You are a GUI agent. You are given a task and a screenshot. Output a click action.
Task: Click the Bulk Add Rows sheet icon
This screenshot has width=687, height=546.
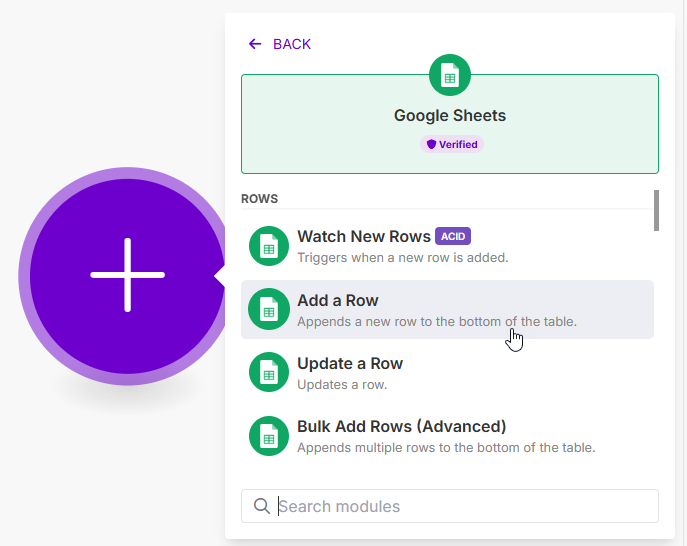[268, 436]
